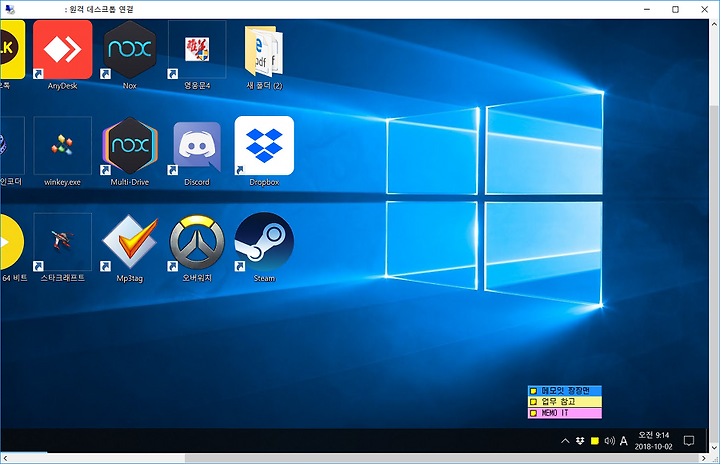Click the horizontal scrollbar right arrow
Viewport: 720px width, 464px height.
click(704, 458)
